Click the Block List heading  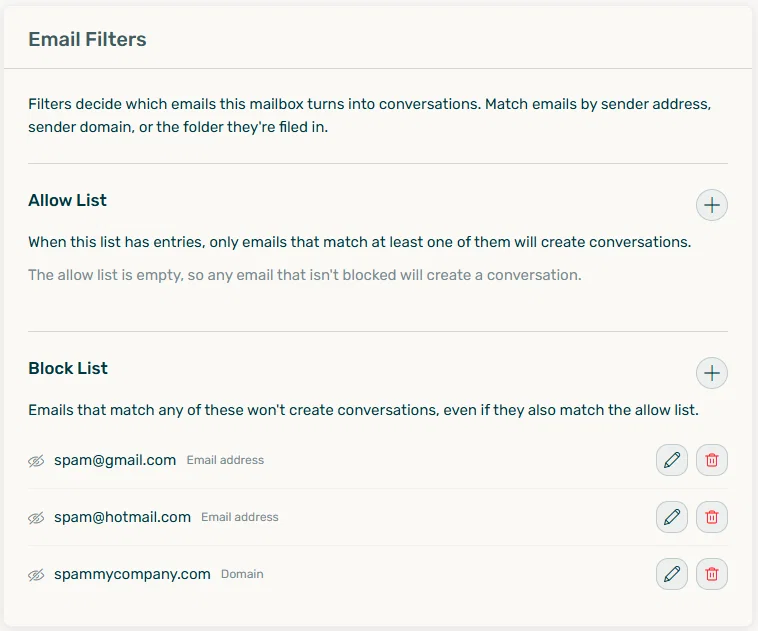pyautogui.click(x=68, y=368)
